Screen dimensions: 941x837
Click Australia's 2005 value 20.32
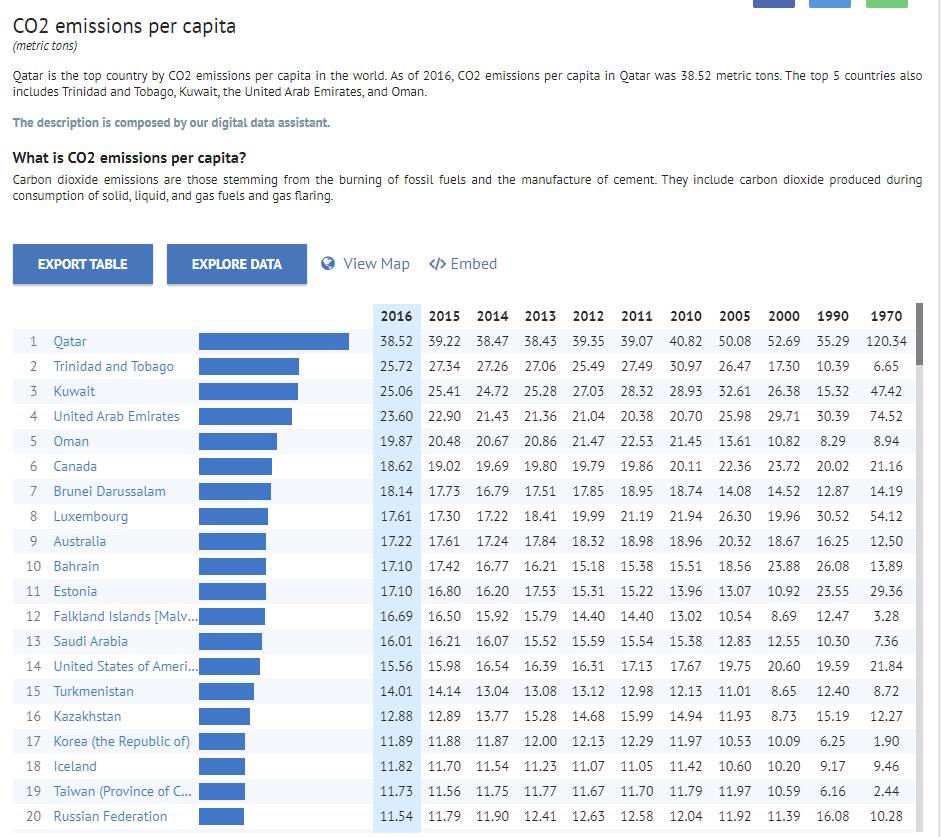pos(735,541)
